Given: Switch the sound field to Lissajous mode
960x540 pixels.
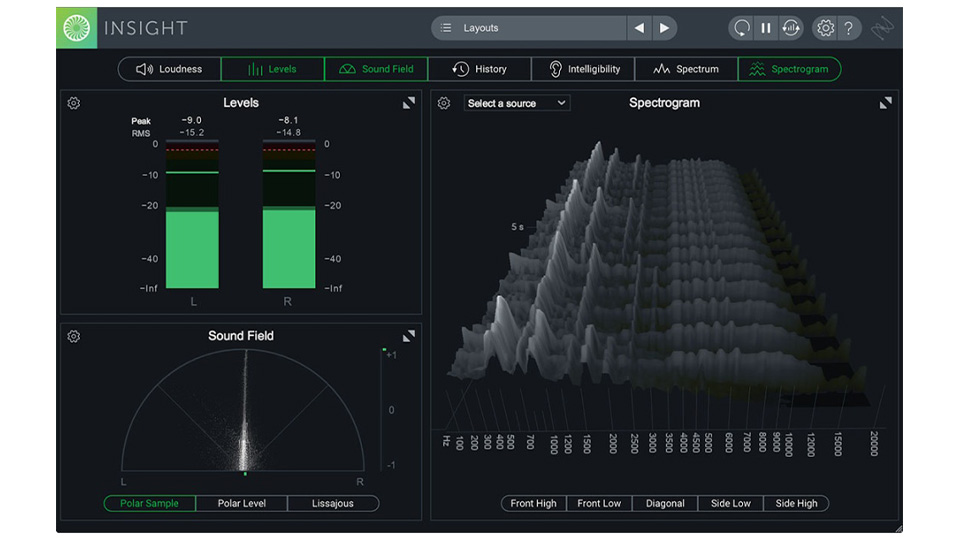Looking at the screenshot, I should click(x=333, y=503).
